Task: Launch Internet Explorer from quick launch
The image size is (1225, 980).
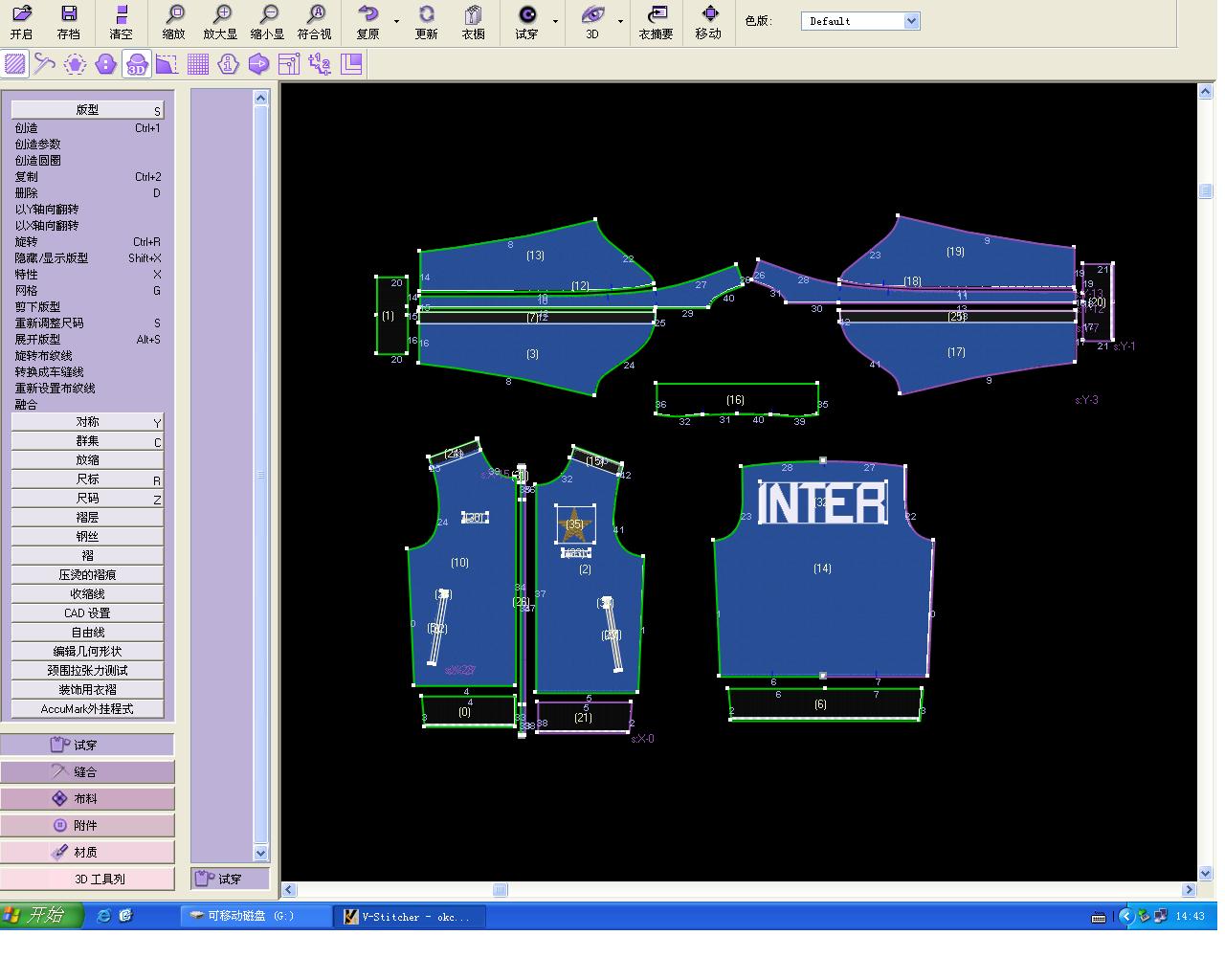Action: 104,916
